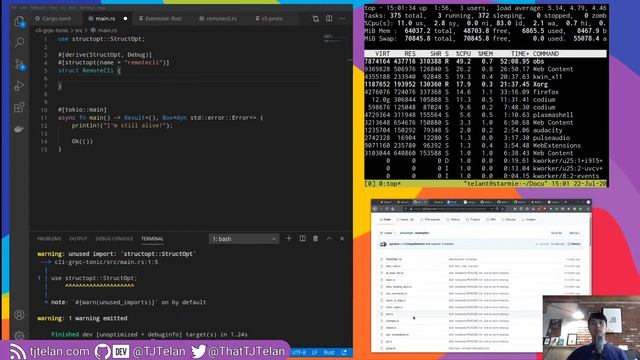This screenshot has height=360, width=640.
Task: Open the terminal selector dropdown showing 1: bash
Action: click(x=244, y=239)
